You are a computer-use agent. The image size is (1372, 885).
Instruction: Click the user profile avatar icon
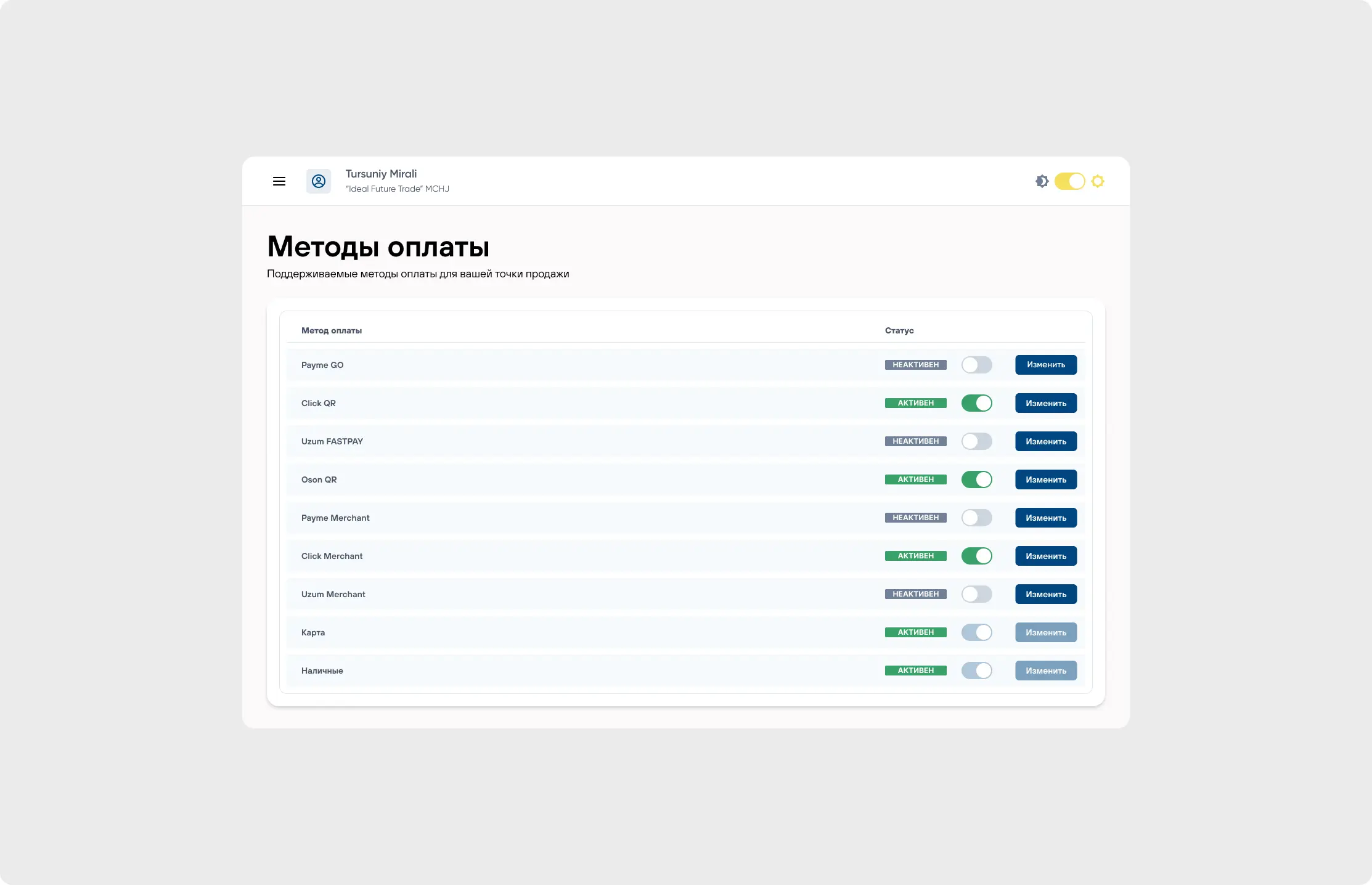click(x=319, y=181)
